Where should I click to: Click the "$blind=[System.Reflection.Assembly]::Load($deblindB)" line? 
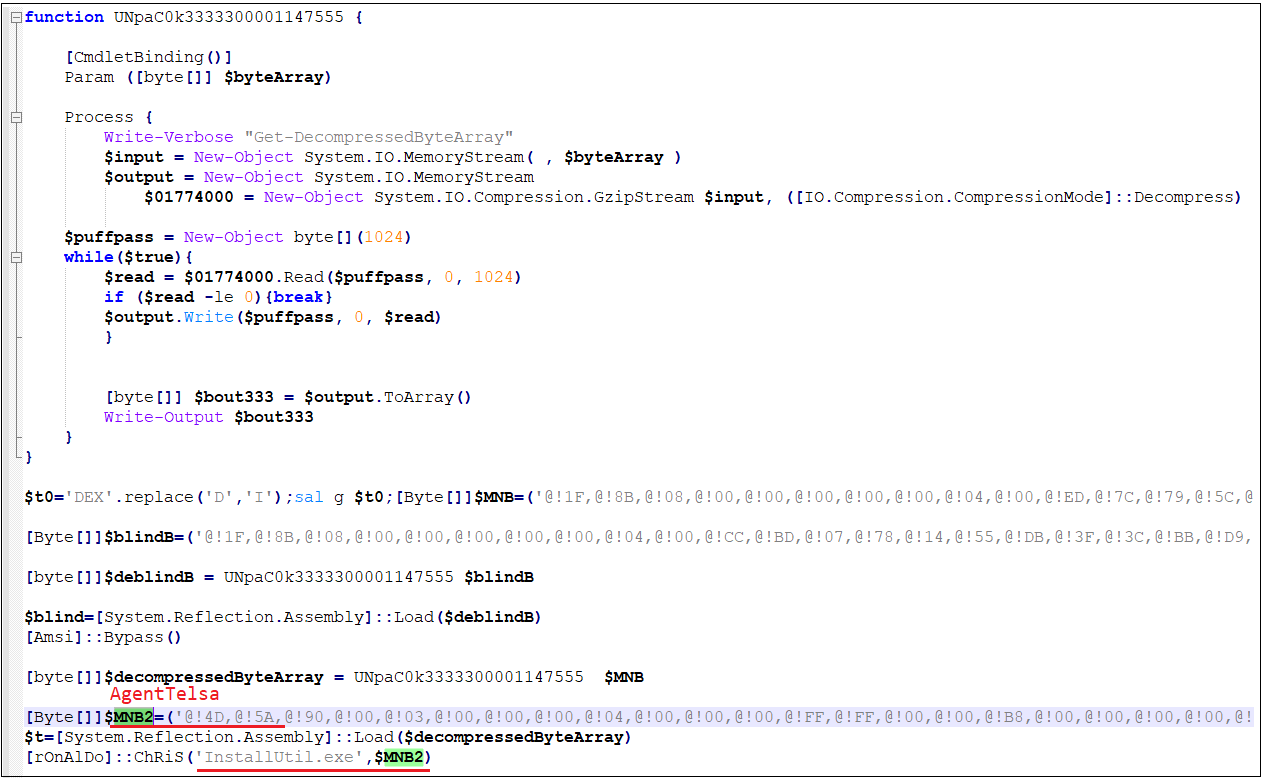pyautogui.click(x=284, y=617)
